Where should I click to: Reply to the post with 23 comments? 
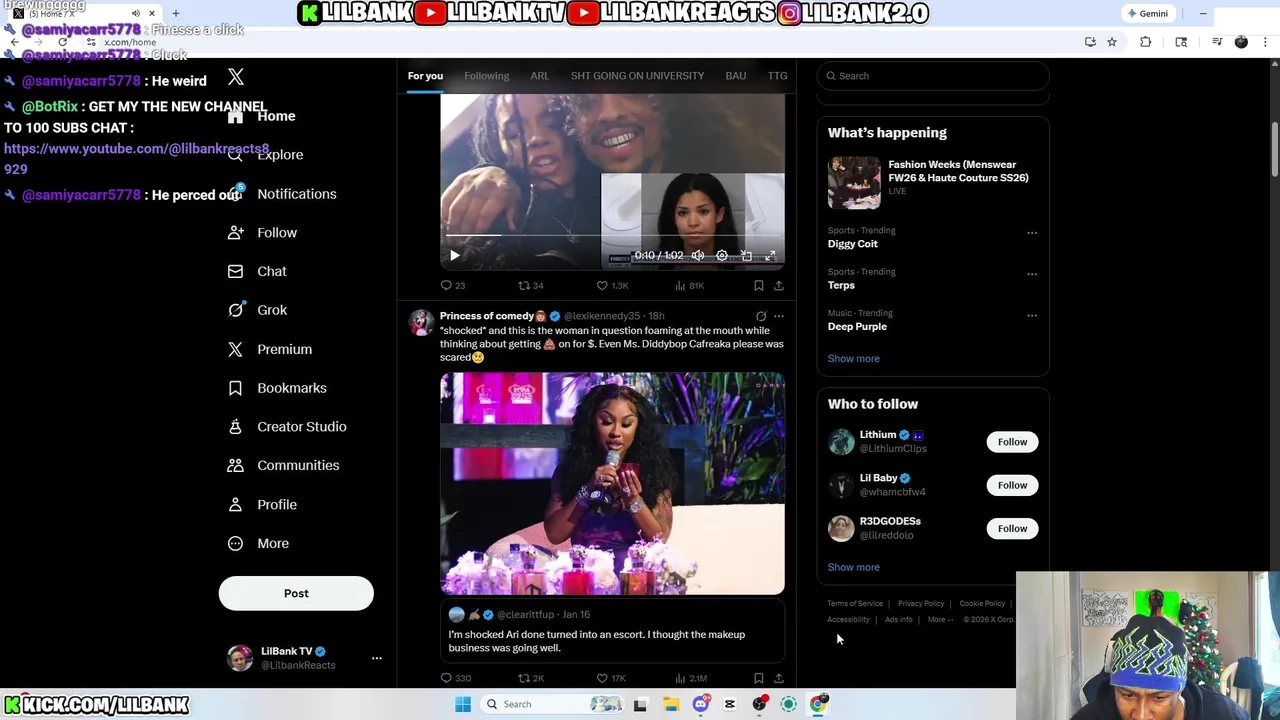[x=453, y=286]
